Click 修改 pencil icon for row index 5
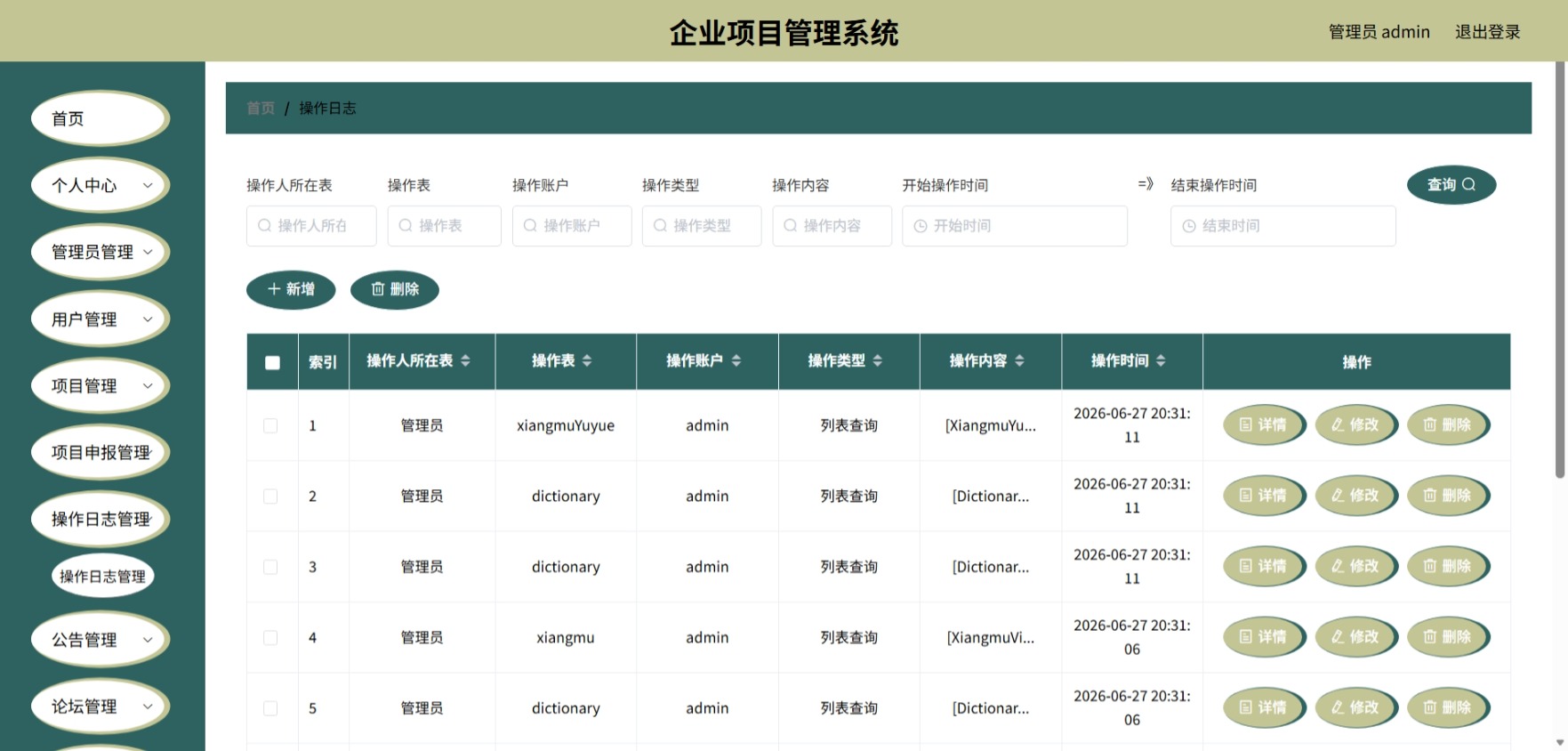Image resolution: width=1568 pixels, height=751 pixels. pyautogui.click(x=1338, y=707)
